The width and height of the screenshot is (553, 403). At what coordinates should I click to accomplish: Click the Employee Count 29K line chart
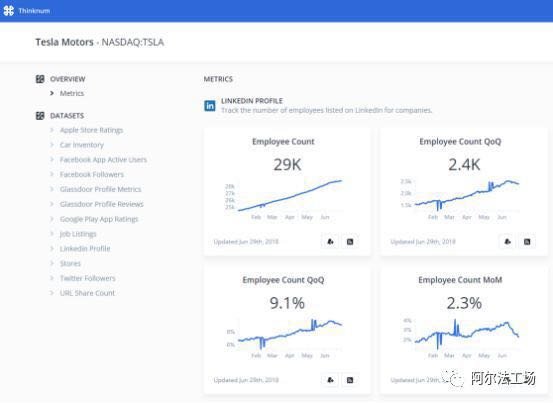(x=284, y=199)
